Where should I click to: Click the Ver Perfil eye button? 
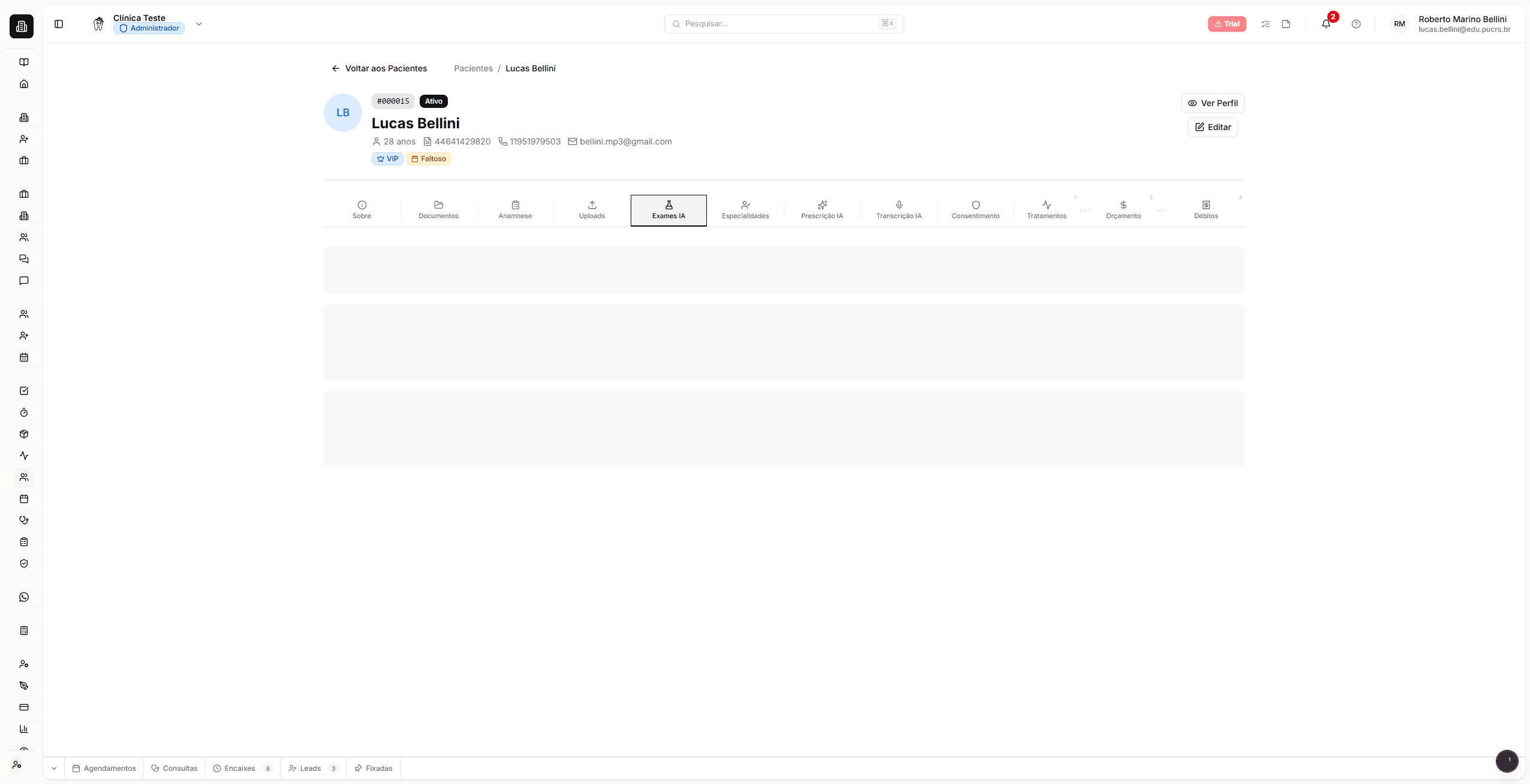coord(1212,103)
